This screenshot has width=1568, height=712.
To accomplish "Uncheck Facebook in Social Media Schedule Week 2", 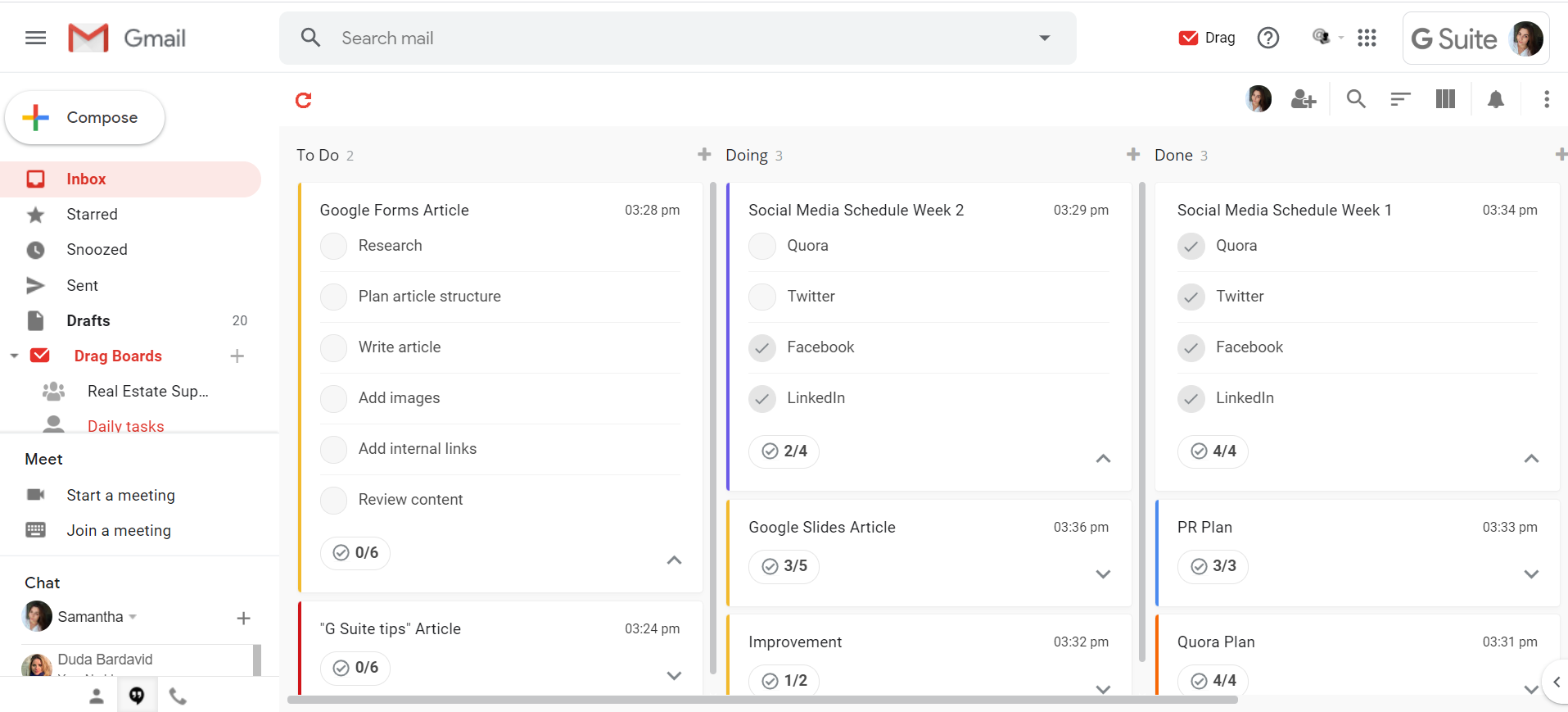I will [x=762, y=347].
